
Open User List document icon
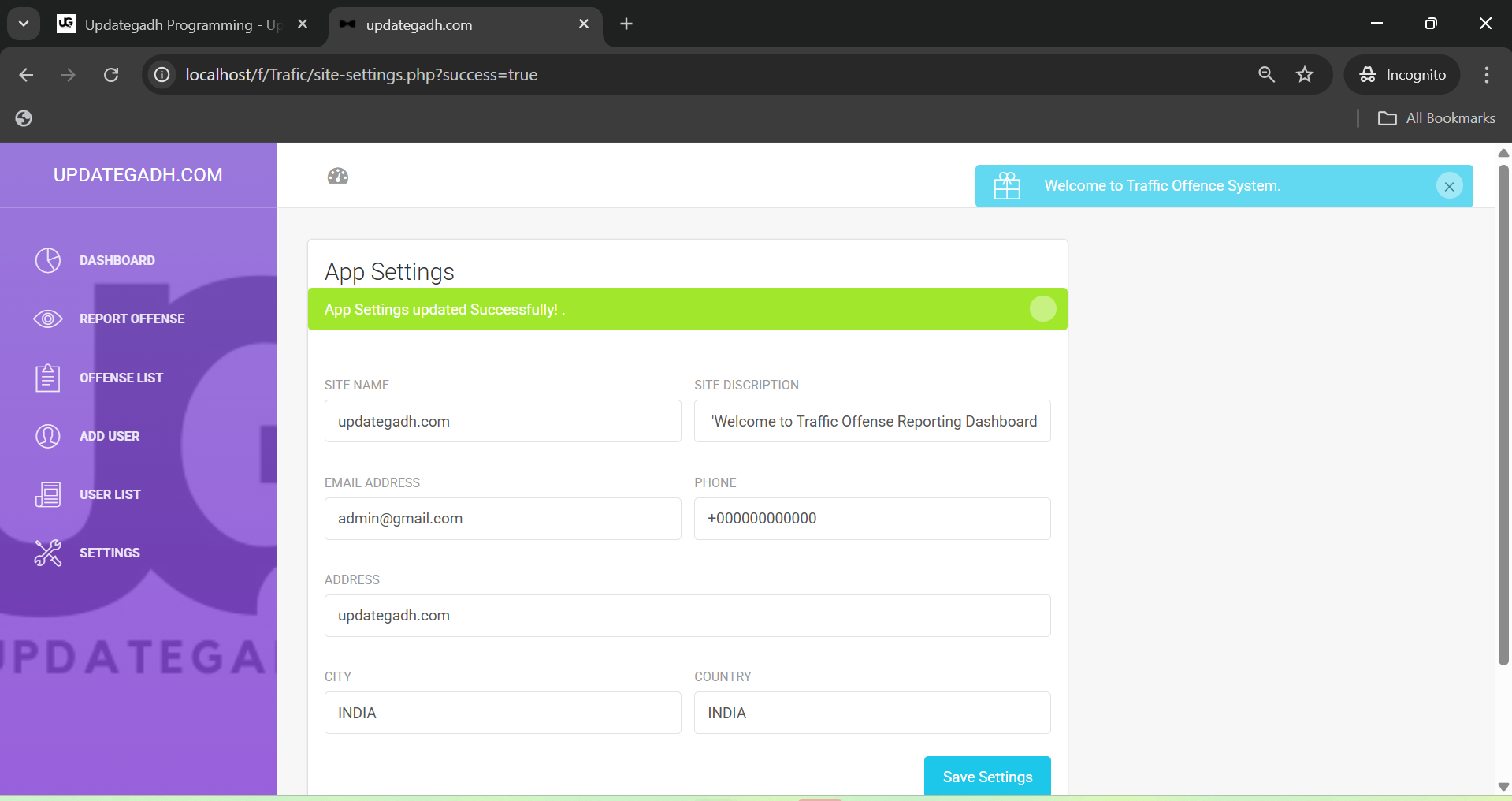(48, 494)
